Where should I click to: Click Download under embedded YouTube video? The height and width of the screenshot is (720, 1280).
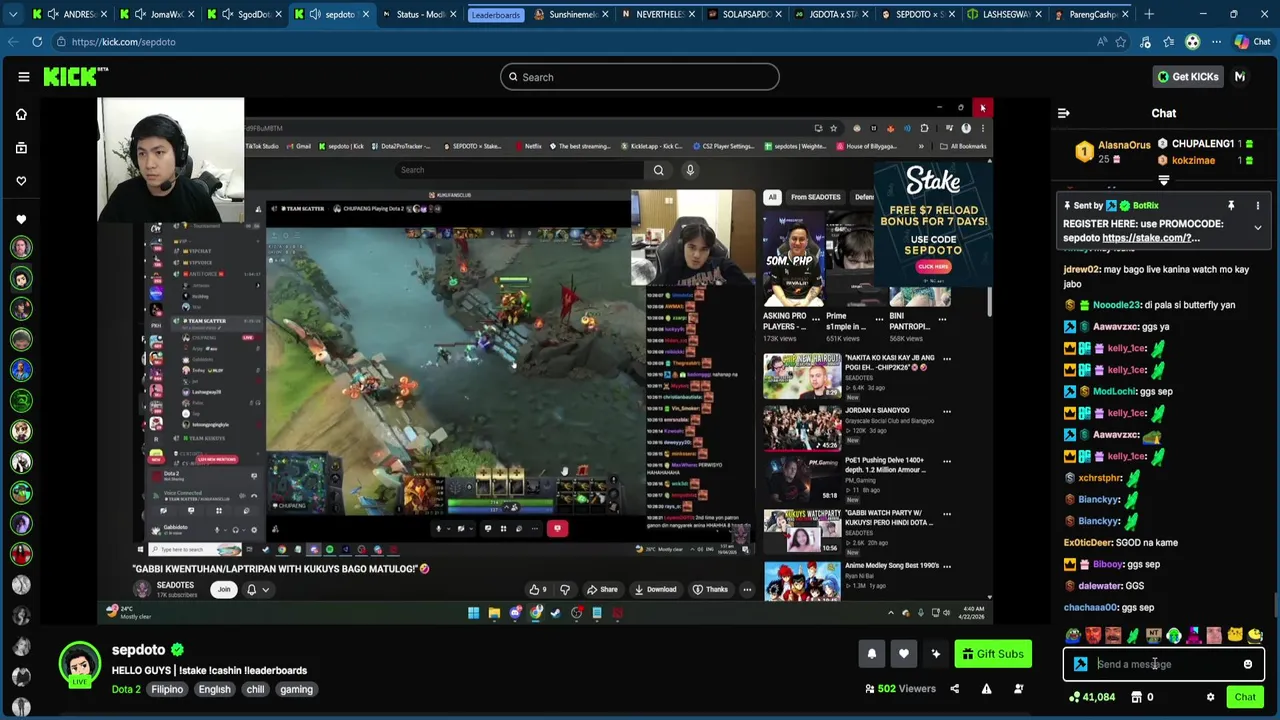click(x=655, y=589)
